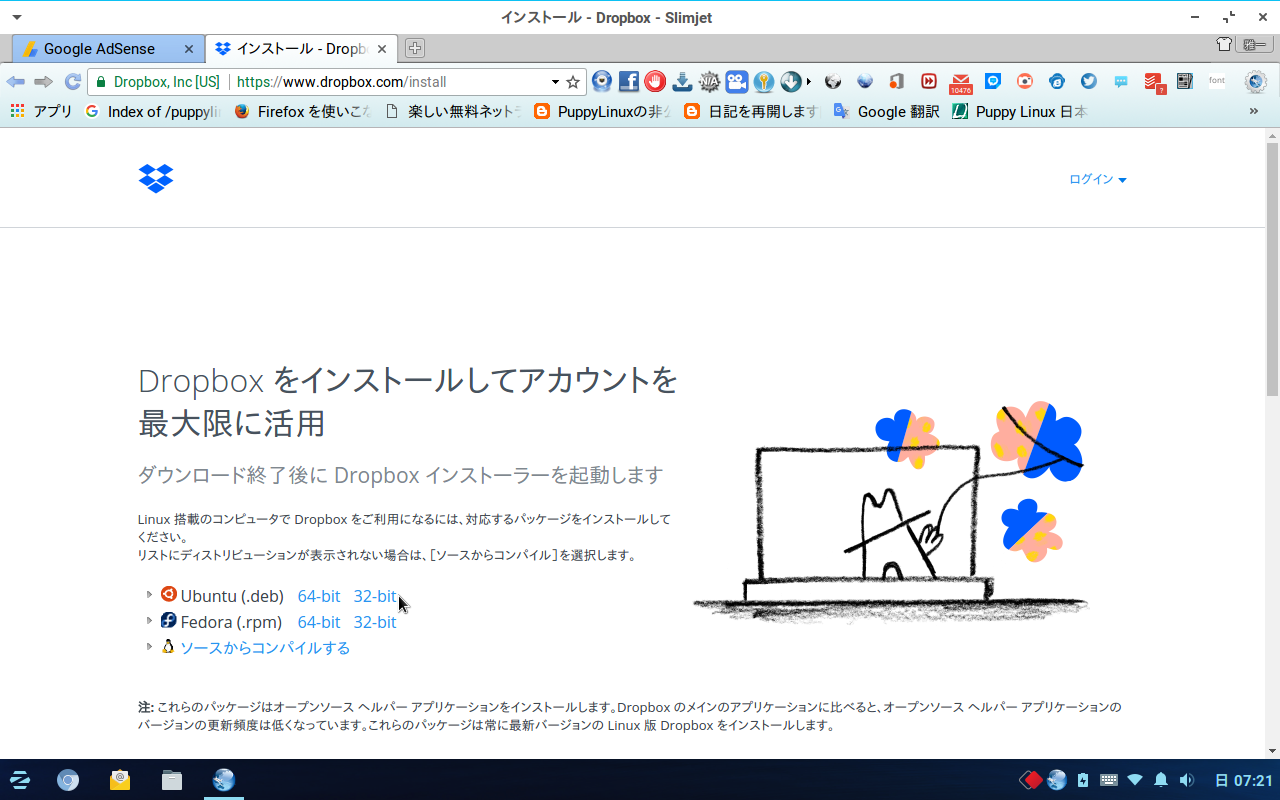This screenshot has height=800, width=1280.
Task: Click the volume speaker tray icon
Action: coord(1187,780)
